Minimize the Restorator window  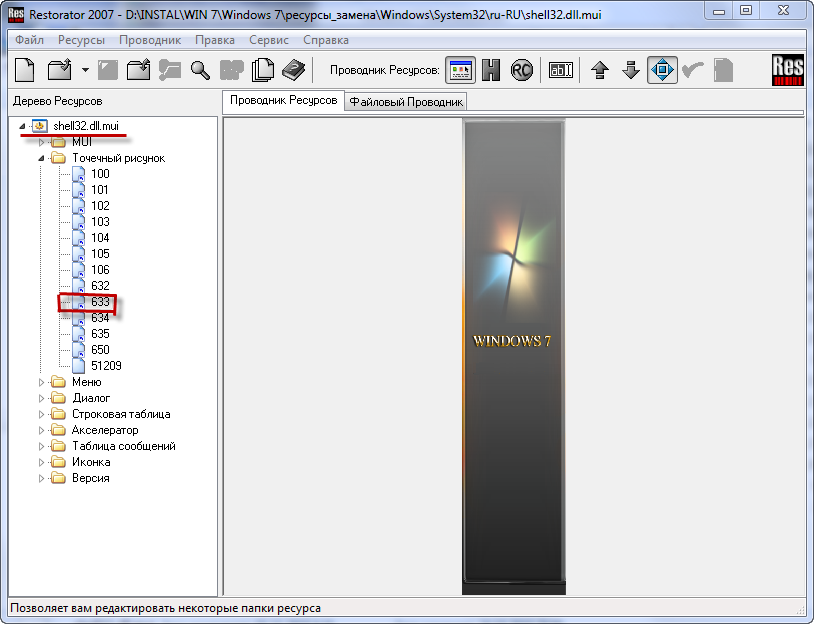(x=719, y=10)
